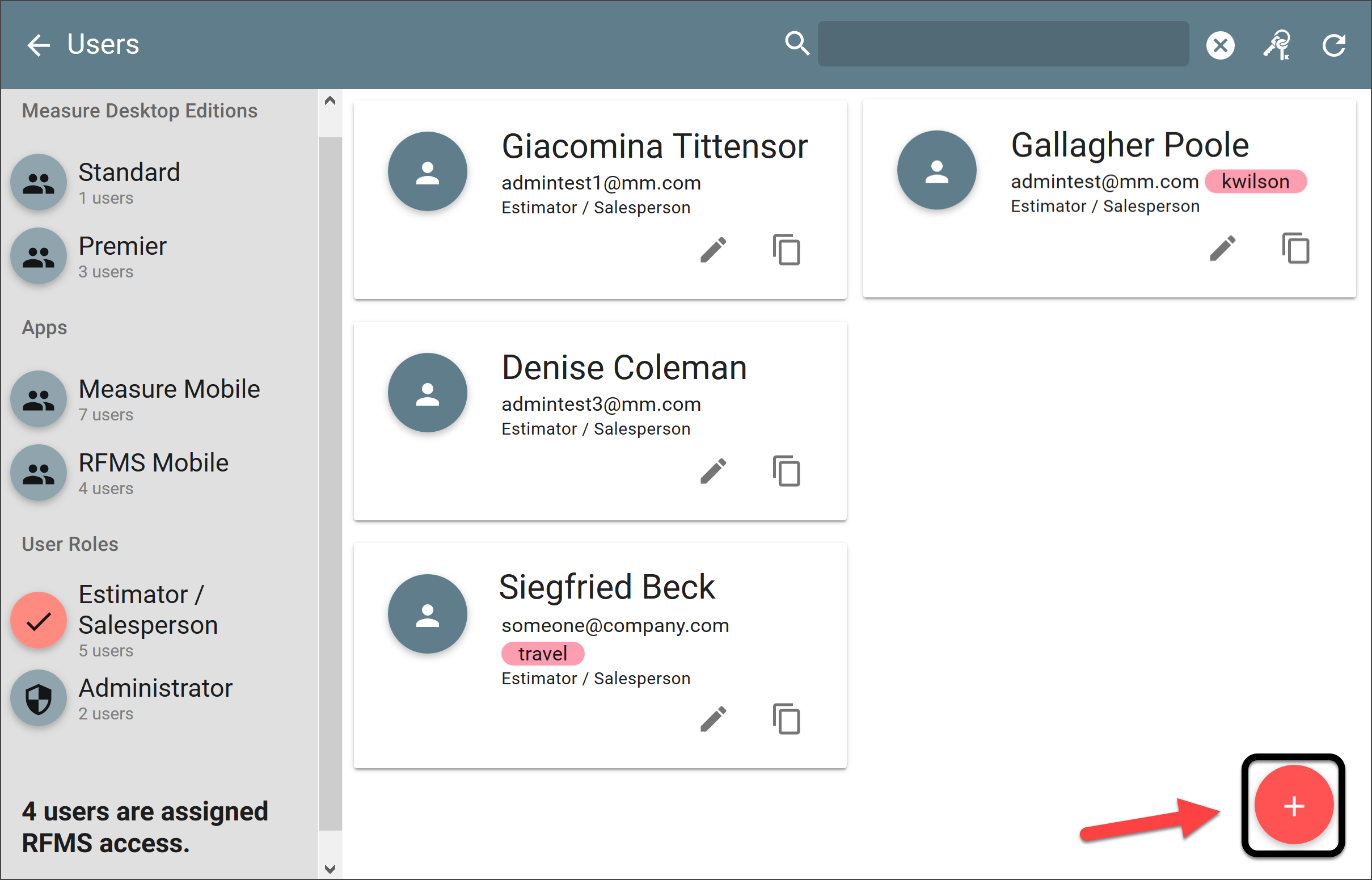1372x880 pixels.
Task: Filter by Premier edition users
Action: (x=39, y=256)
